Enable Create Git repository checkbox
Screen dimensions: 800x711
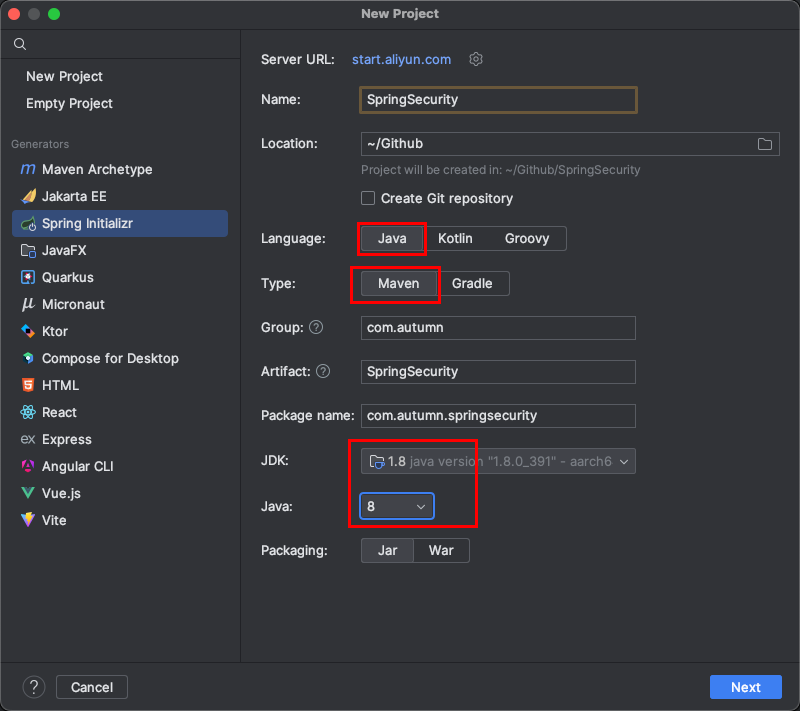click(x=368, y=198)
